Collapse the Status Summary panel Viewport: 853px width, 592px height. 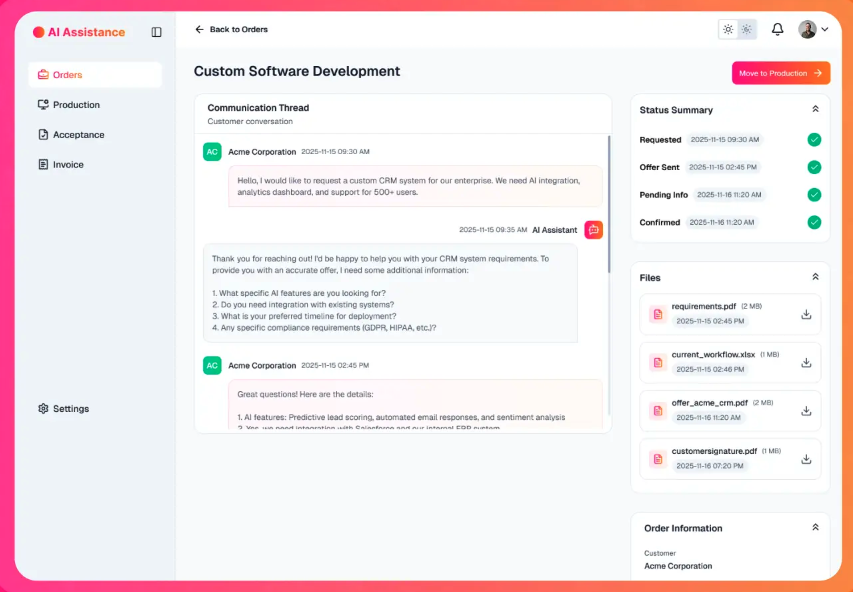[x=815, y=109]
